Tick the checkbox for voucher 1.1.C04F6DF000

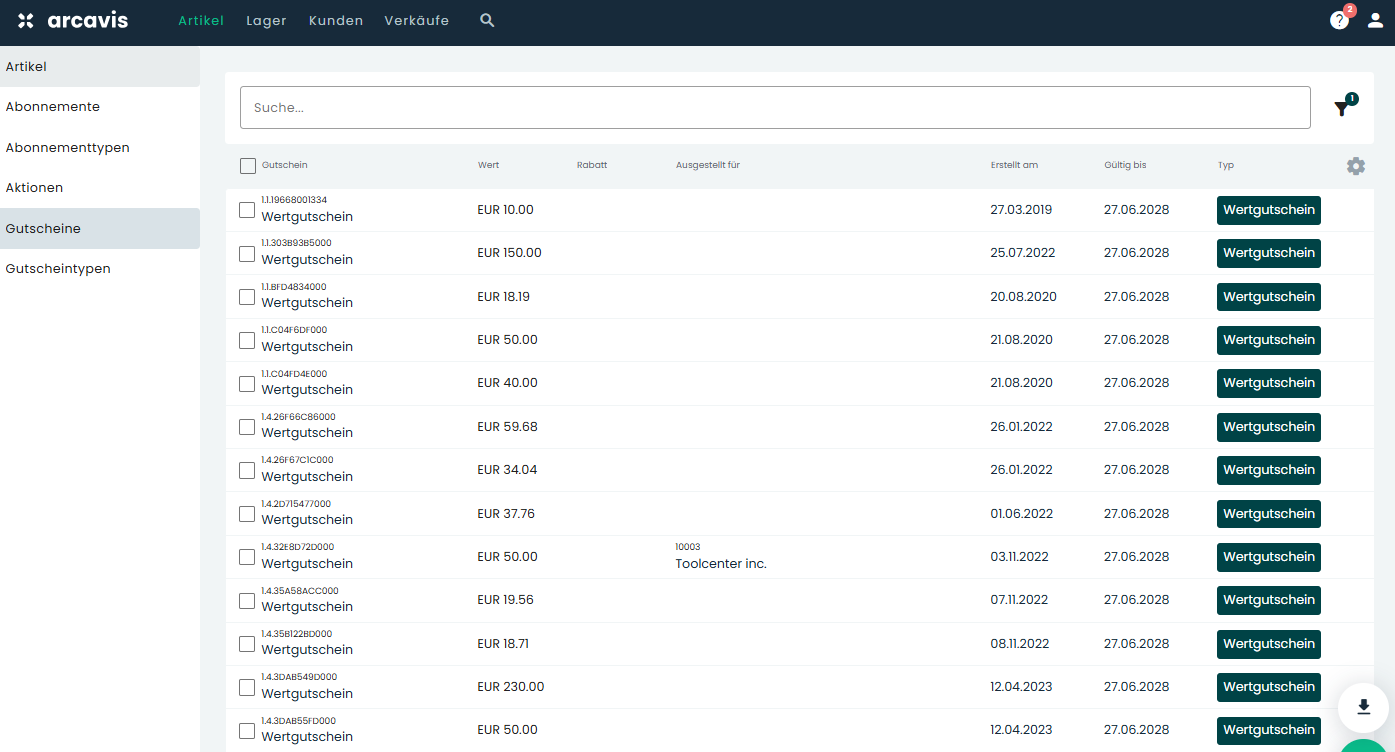(x=247, y=341)
